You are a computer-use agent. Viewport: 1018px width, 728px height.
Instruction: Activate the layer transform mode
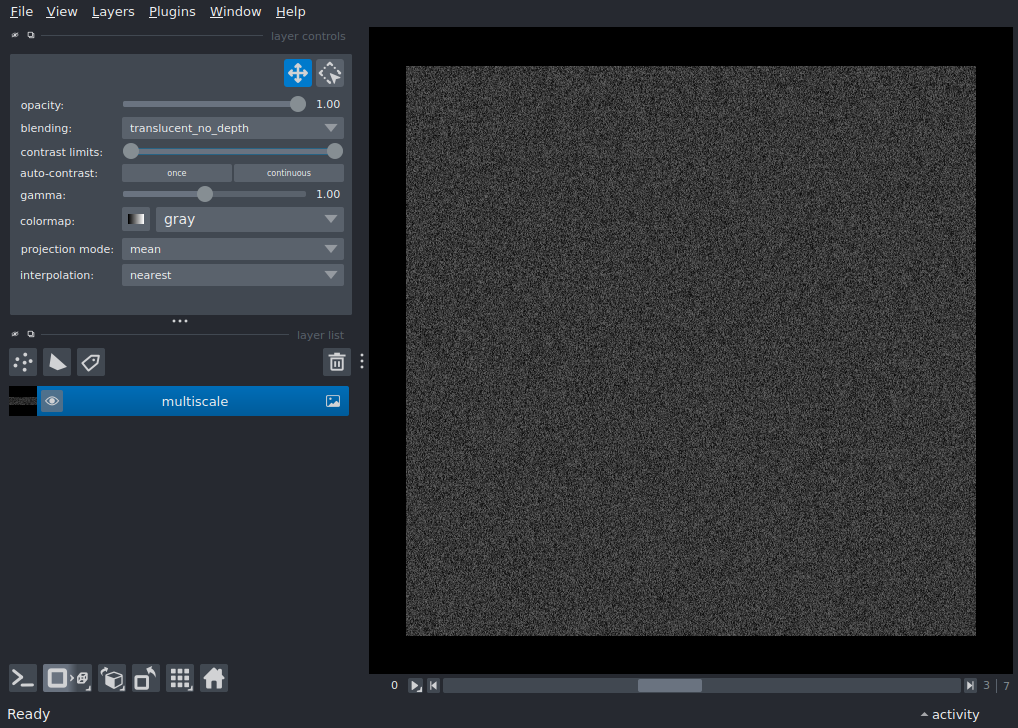coord(329,73)
